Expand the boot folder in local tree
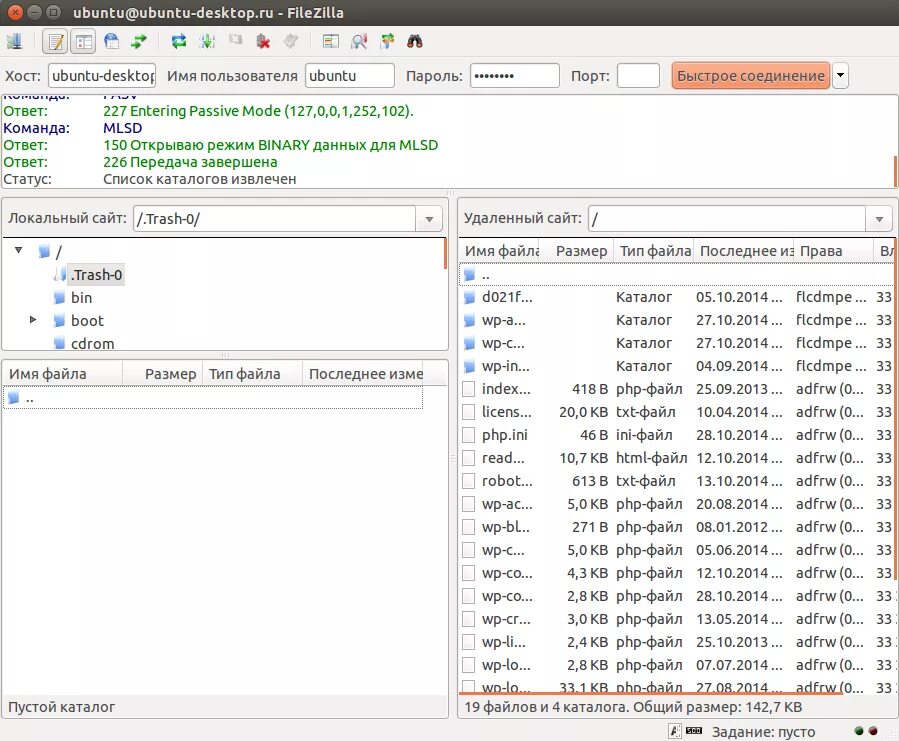Image resolution: width=899 pixels, height=741 pixels. point(33,319)
